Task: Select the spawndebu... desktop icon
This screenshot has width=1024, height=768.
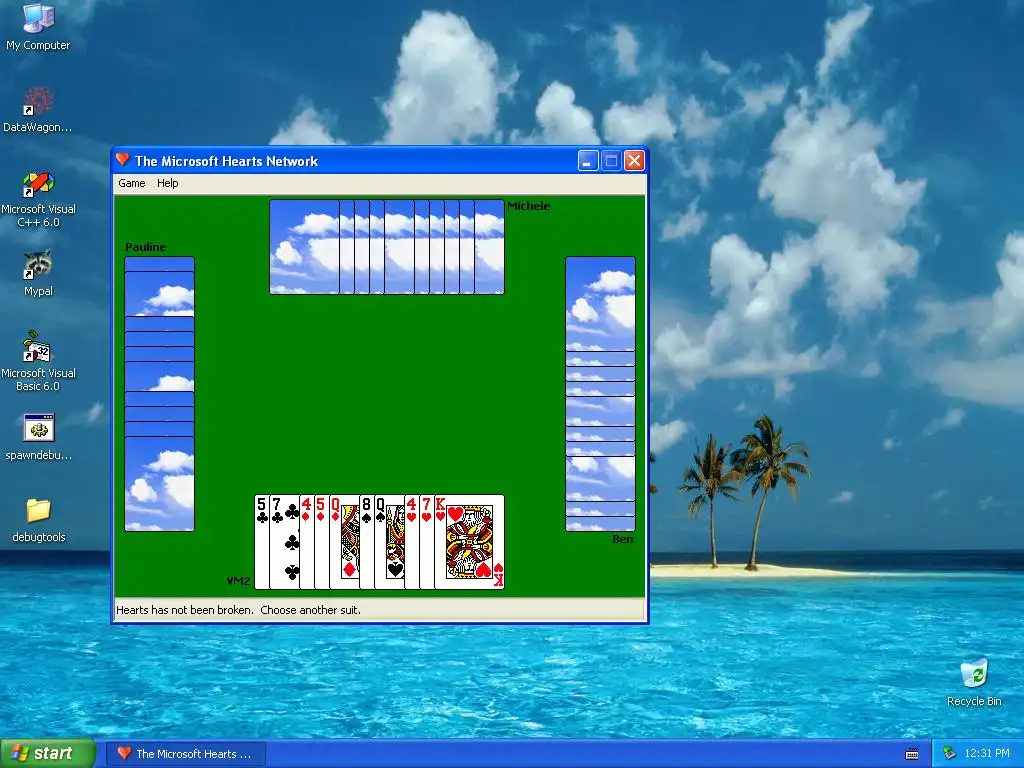Action: (x=38, y=438)
